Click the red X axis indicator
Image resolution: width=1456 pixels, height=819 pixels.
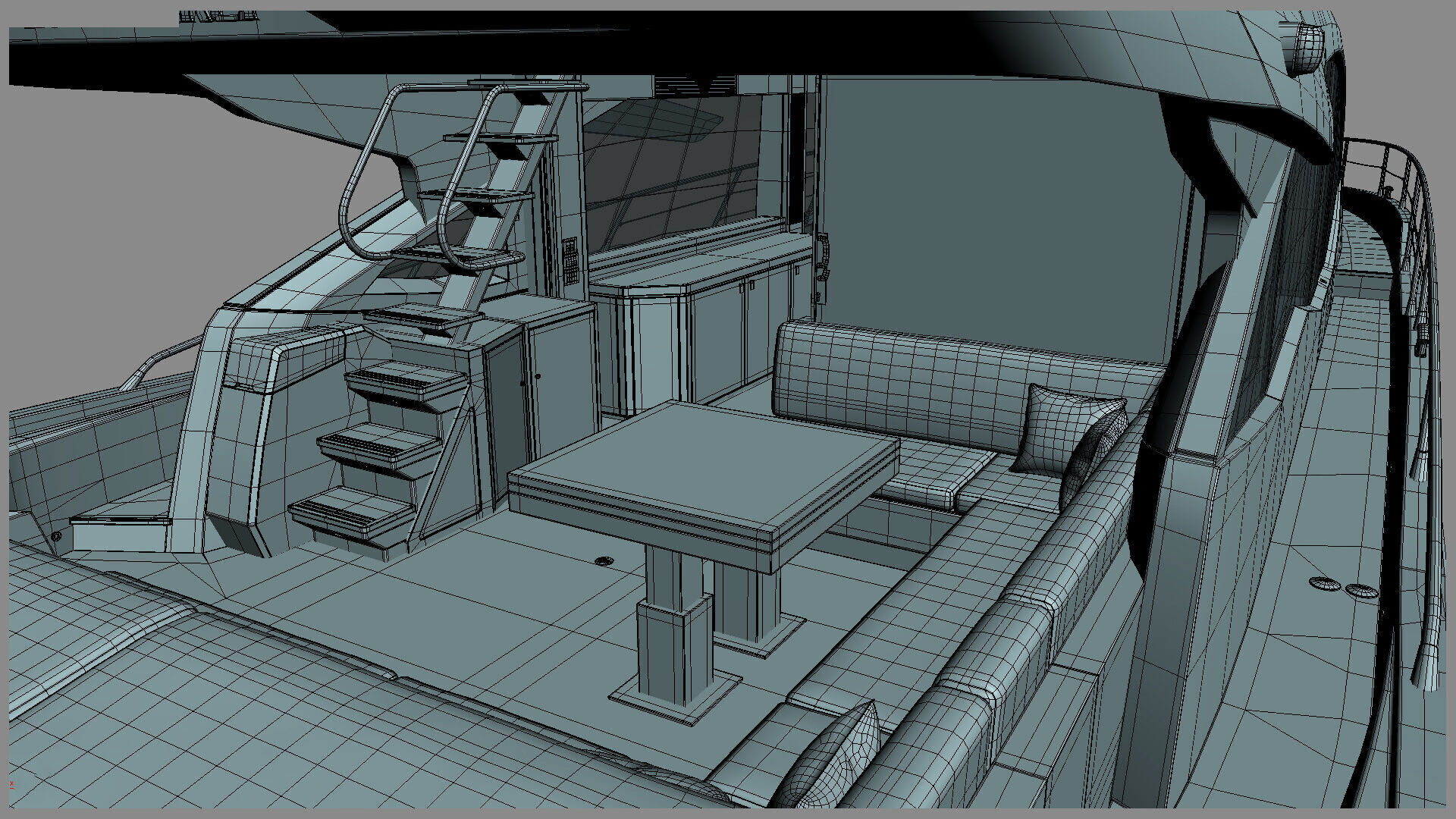[x=12, y=783]
